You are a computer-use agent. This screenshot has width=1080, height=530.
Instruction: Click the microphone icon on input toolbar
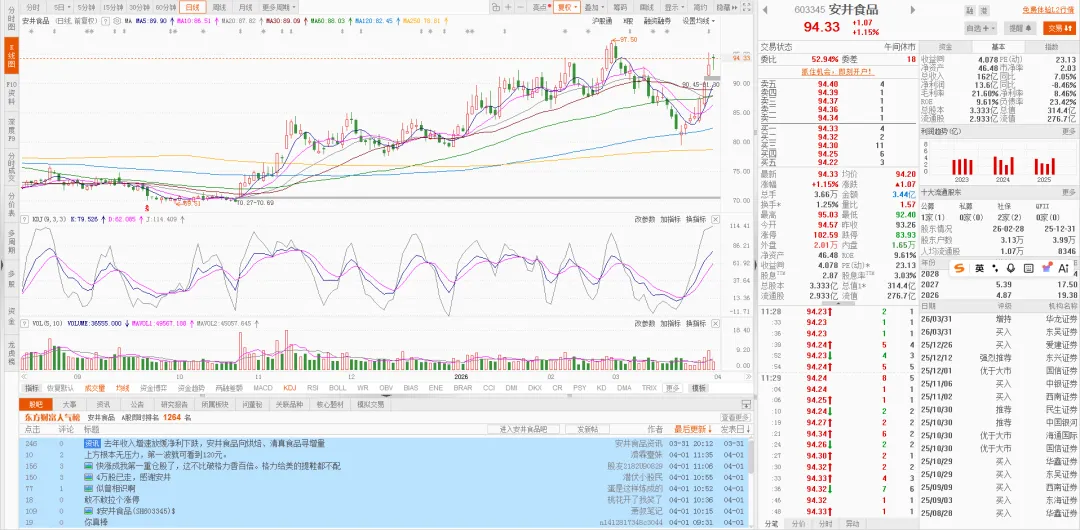tap(1011, 268)
